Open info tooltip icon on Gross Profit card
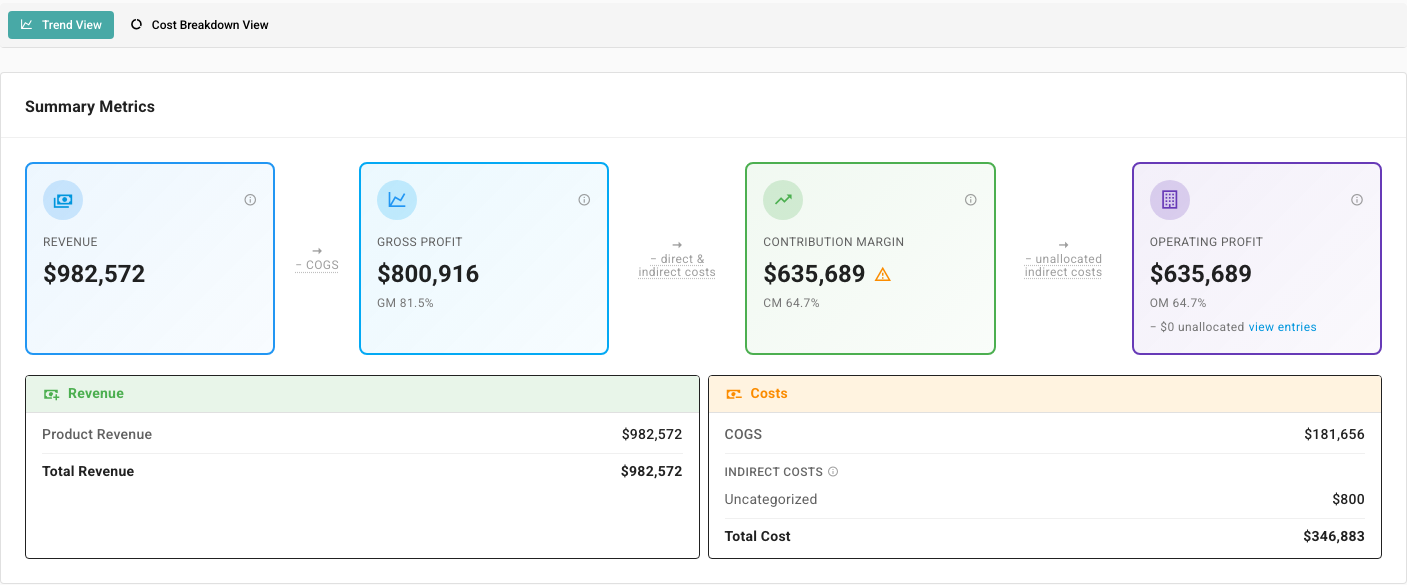Viewport: 1407px width, 585px height. 584,200
